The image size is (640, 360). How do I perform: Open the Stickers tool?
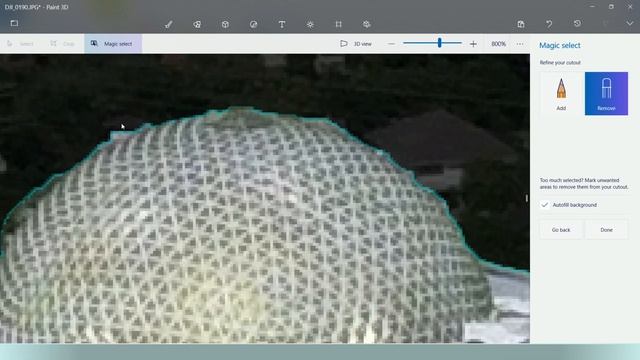coord(253,24)
